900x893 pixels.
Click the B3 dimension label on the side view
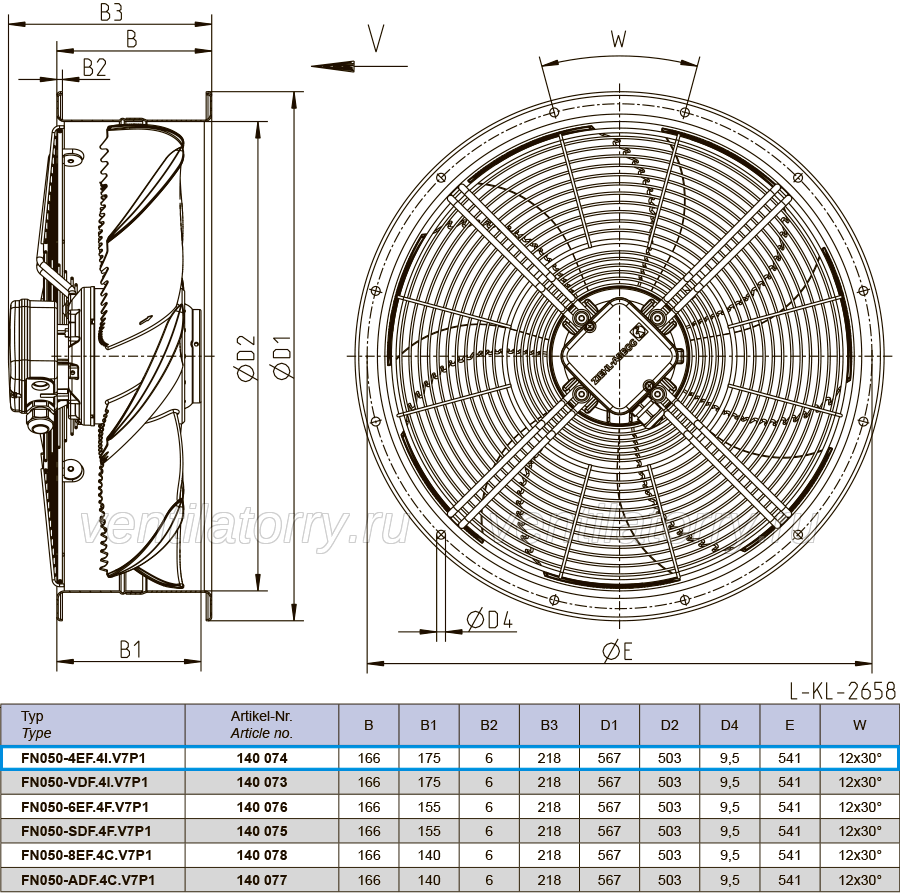point(111,12)
